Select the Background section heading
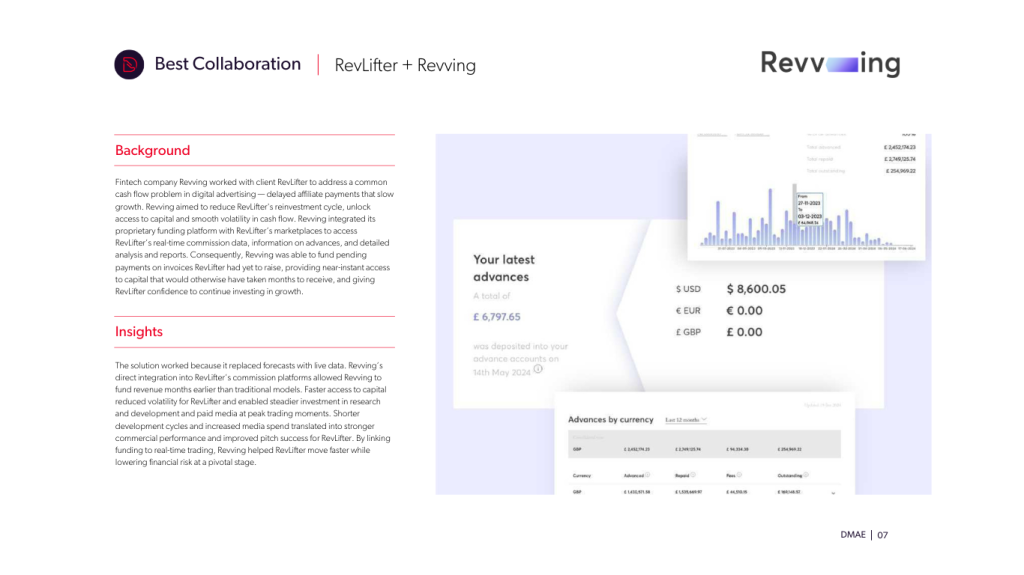This screenshot has height=575, width=1024. (152, 150)
